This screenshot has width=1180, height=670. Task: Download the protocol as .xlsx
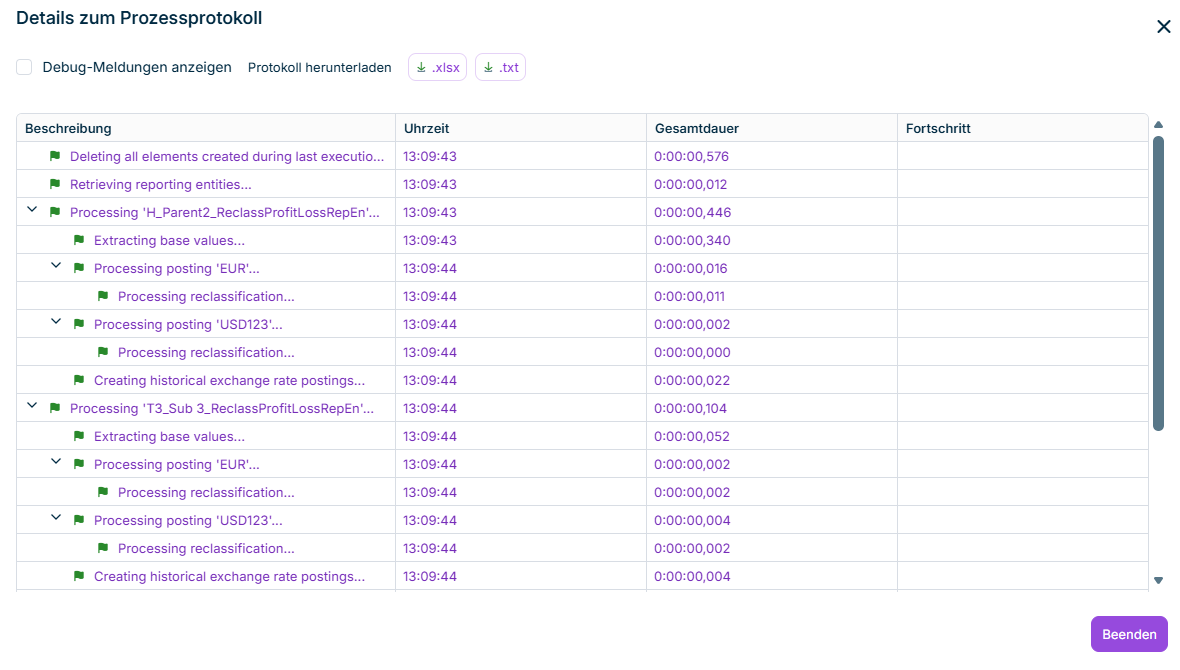pos(437,67)
